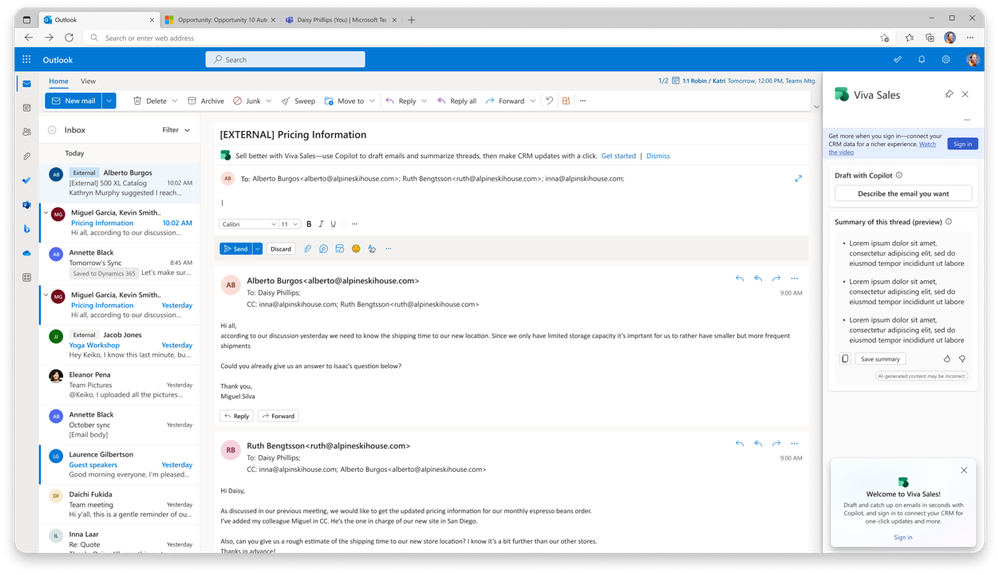This screenshot has width=999, height=575.
Task: Forward arrow icon on Ruth Bengtsson message
Action: pos(775,443)
